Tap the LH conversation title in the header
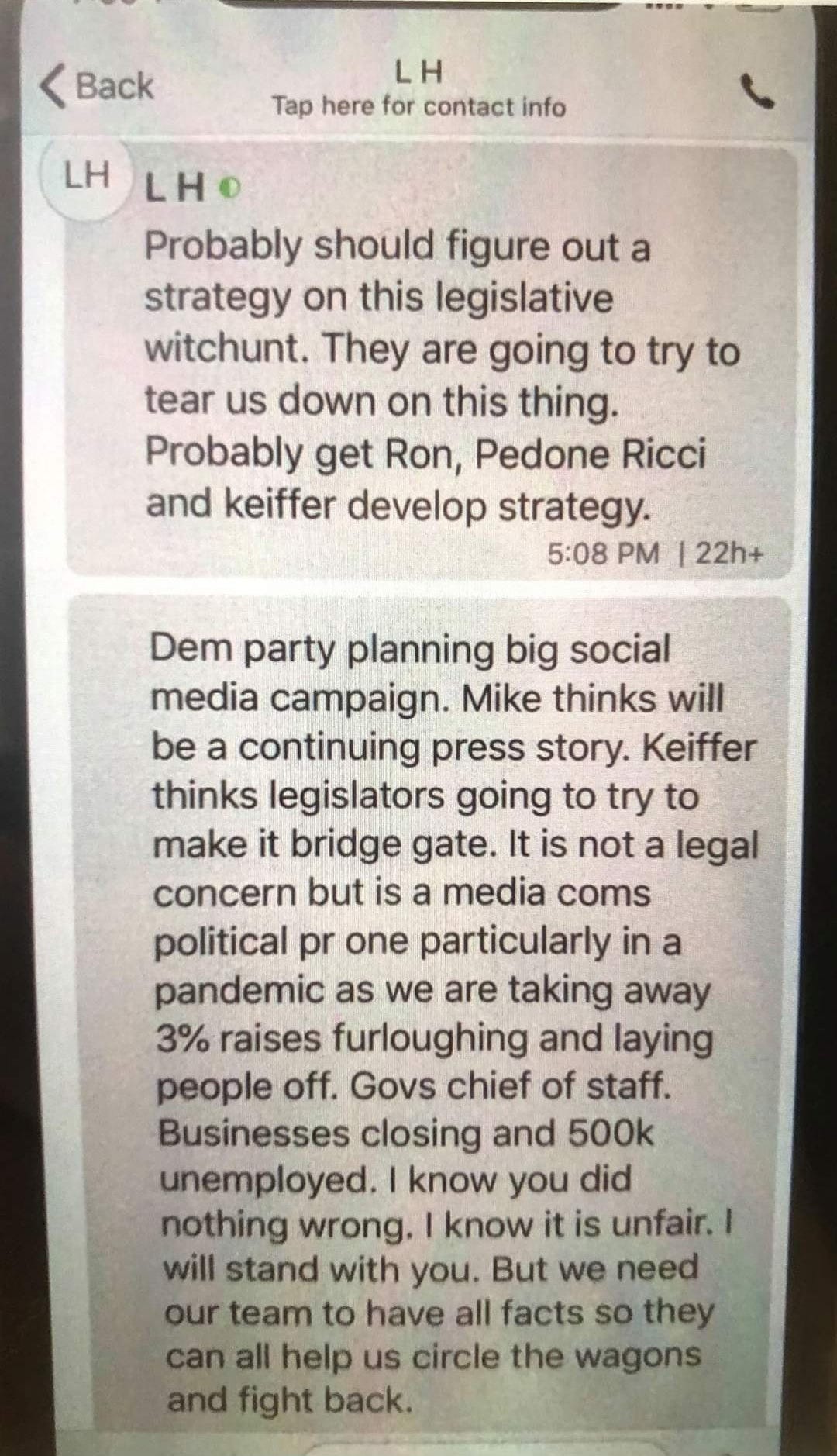Screen dimensions: 837x1456 click(419, 72)
